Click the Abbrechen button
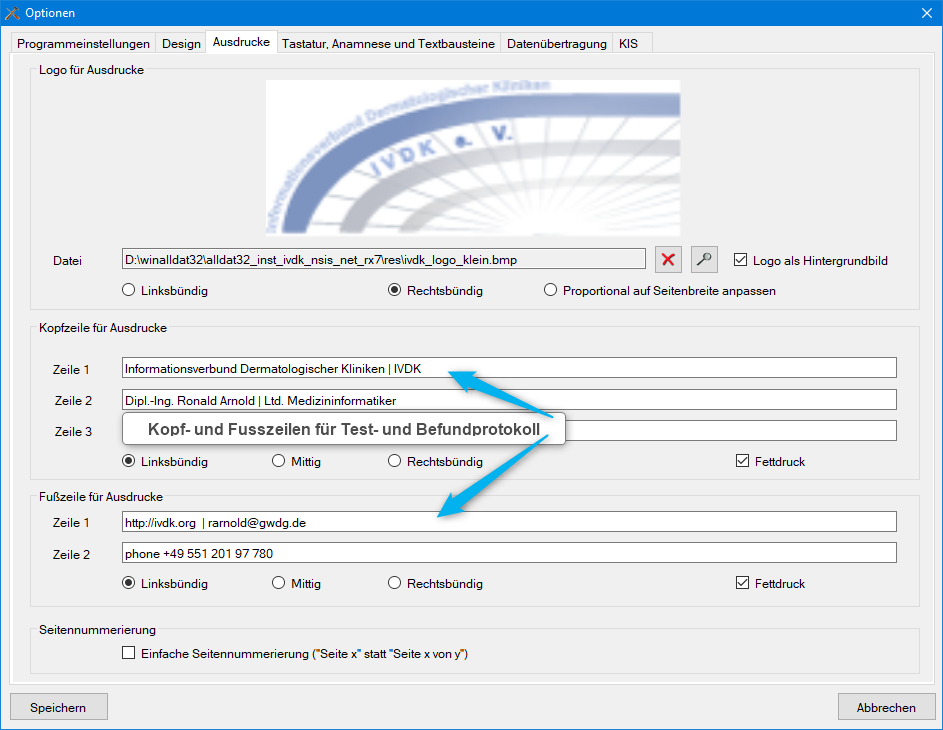The width and height of the screenshot is (943, 730). 885,707
